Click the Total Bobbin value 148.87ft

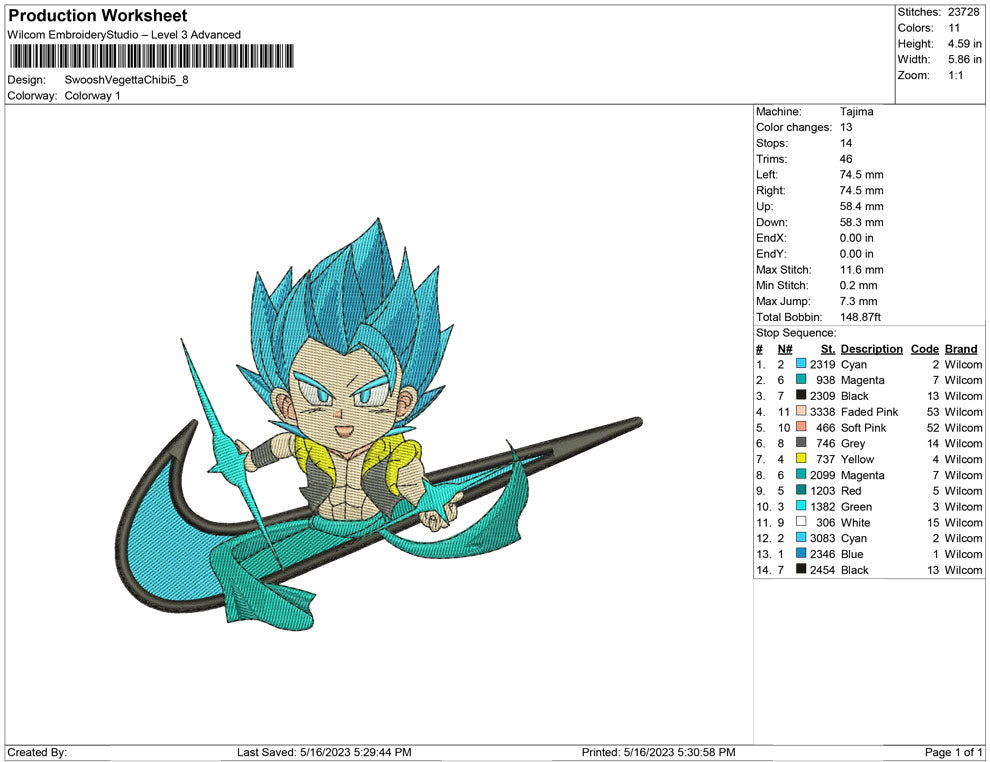860,317
